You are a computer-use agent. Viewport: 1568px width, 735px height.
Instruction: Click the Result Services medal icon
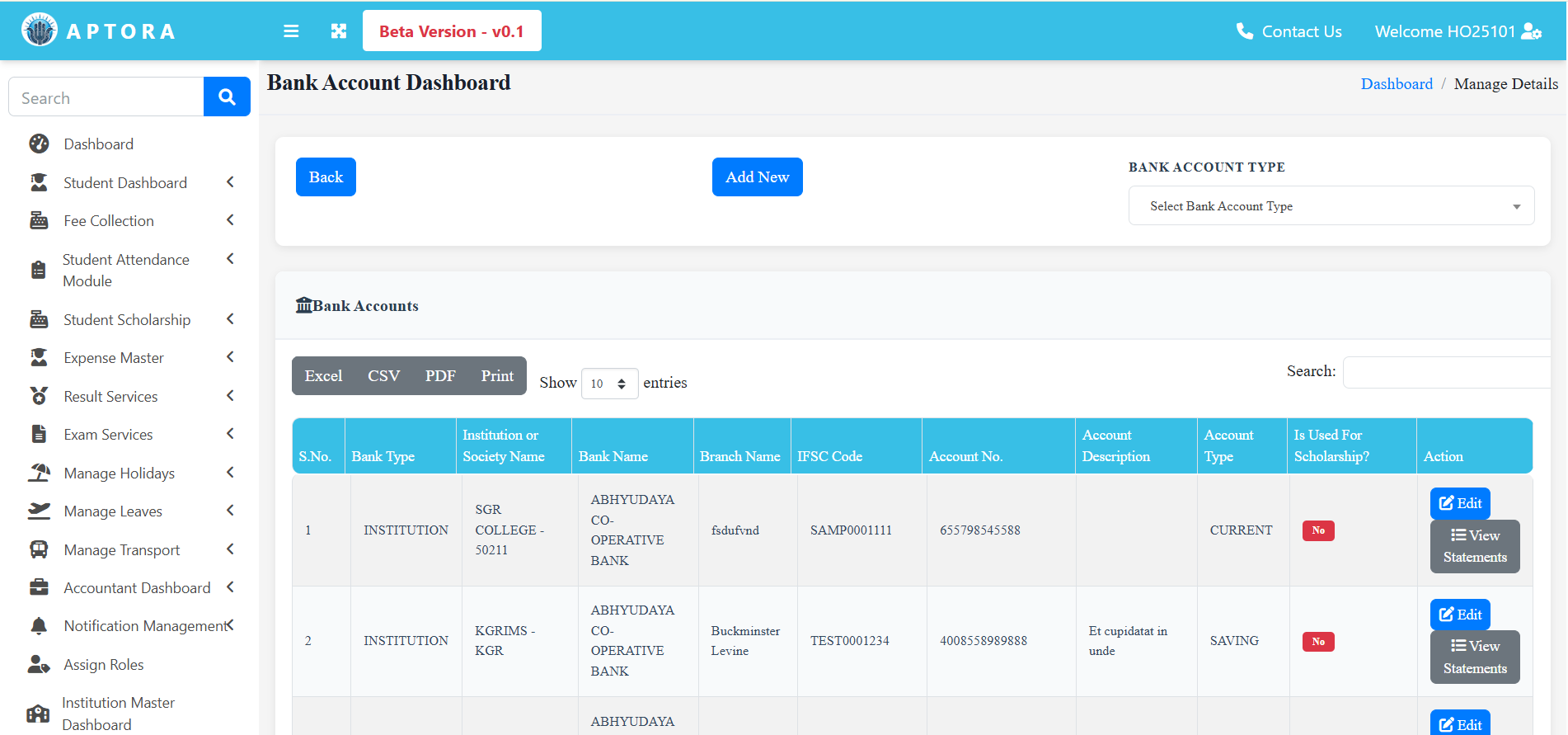point(39,396)
